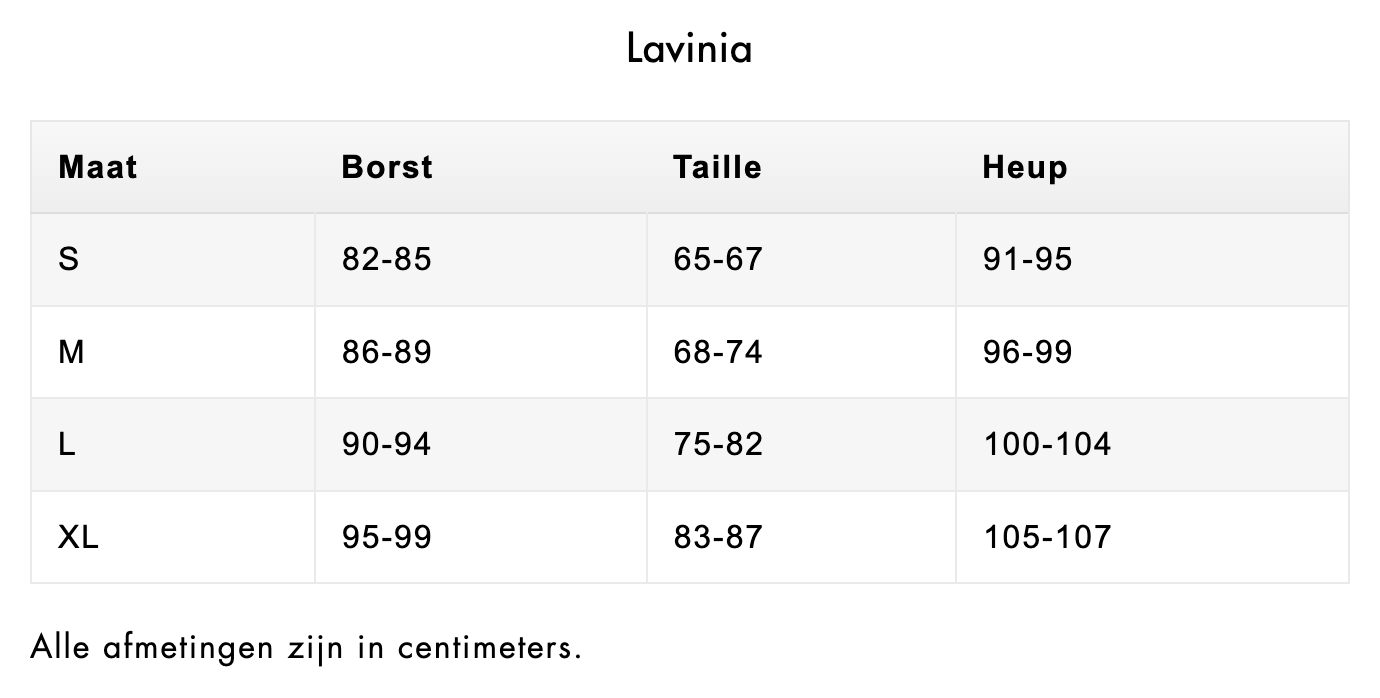The height and width of the screenshot is (698, 1380).
Task: Select the 105-107 Heup cell
Action: (1047, 537)
